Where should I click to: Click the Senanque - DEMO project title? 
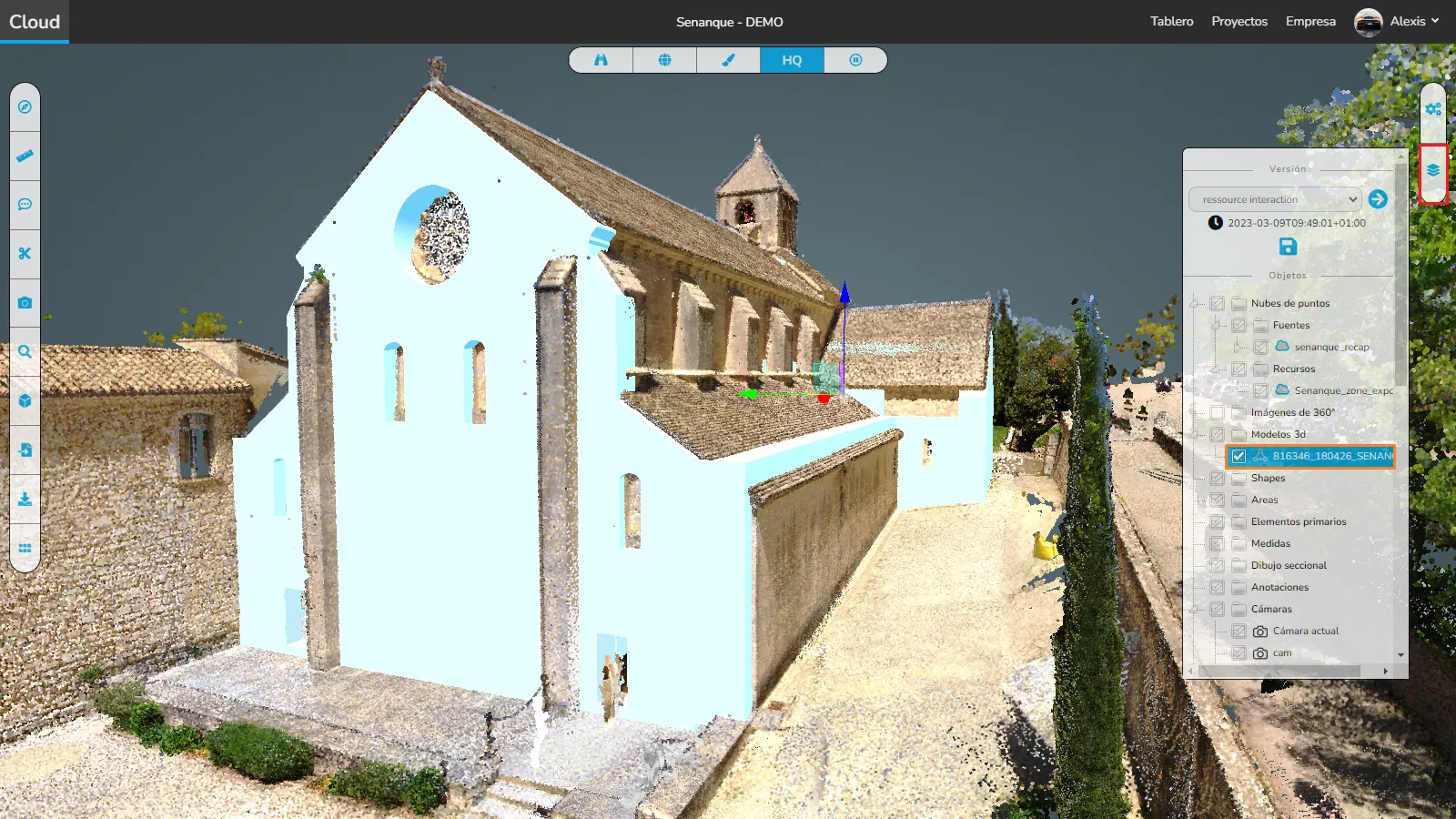(x=729, y=22)
